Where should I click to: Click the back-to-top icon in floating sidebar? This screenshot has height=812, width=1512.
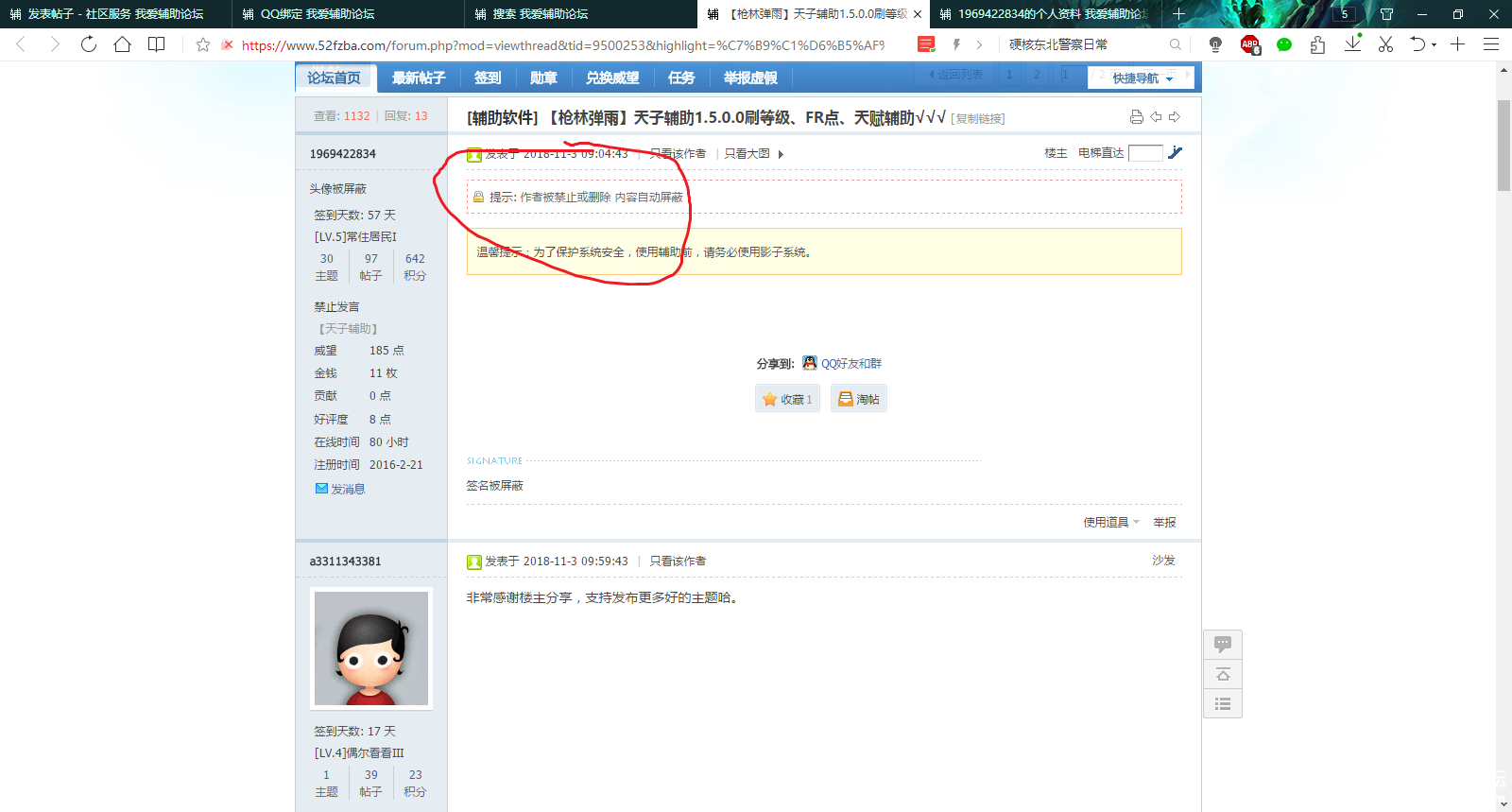(1222, 674)
